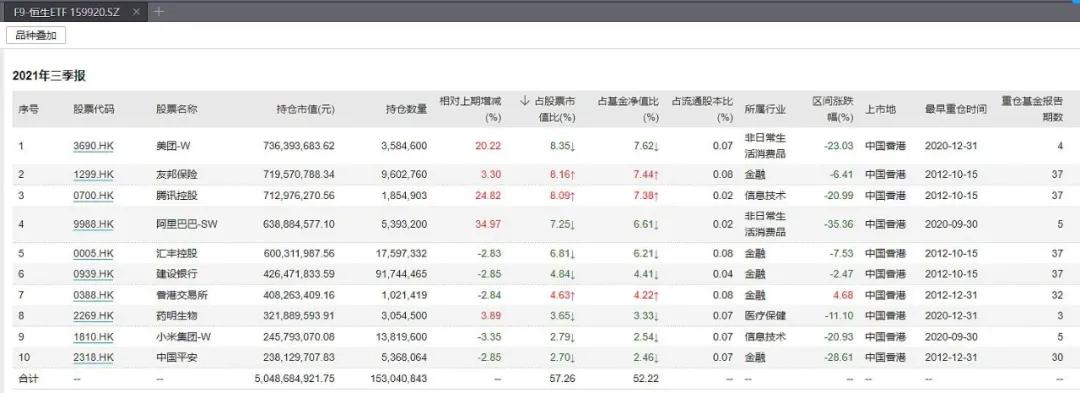This screenshot has width=1080, height=393.
Task: Open stock code link 9988.HK
Action: (94, 224)
